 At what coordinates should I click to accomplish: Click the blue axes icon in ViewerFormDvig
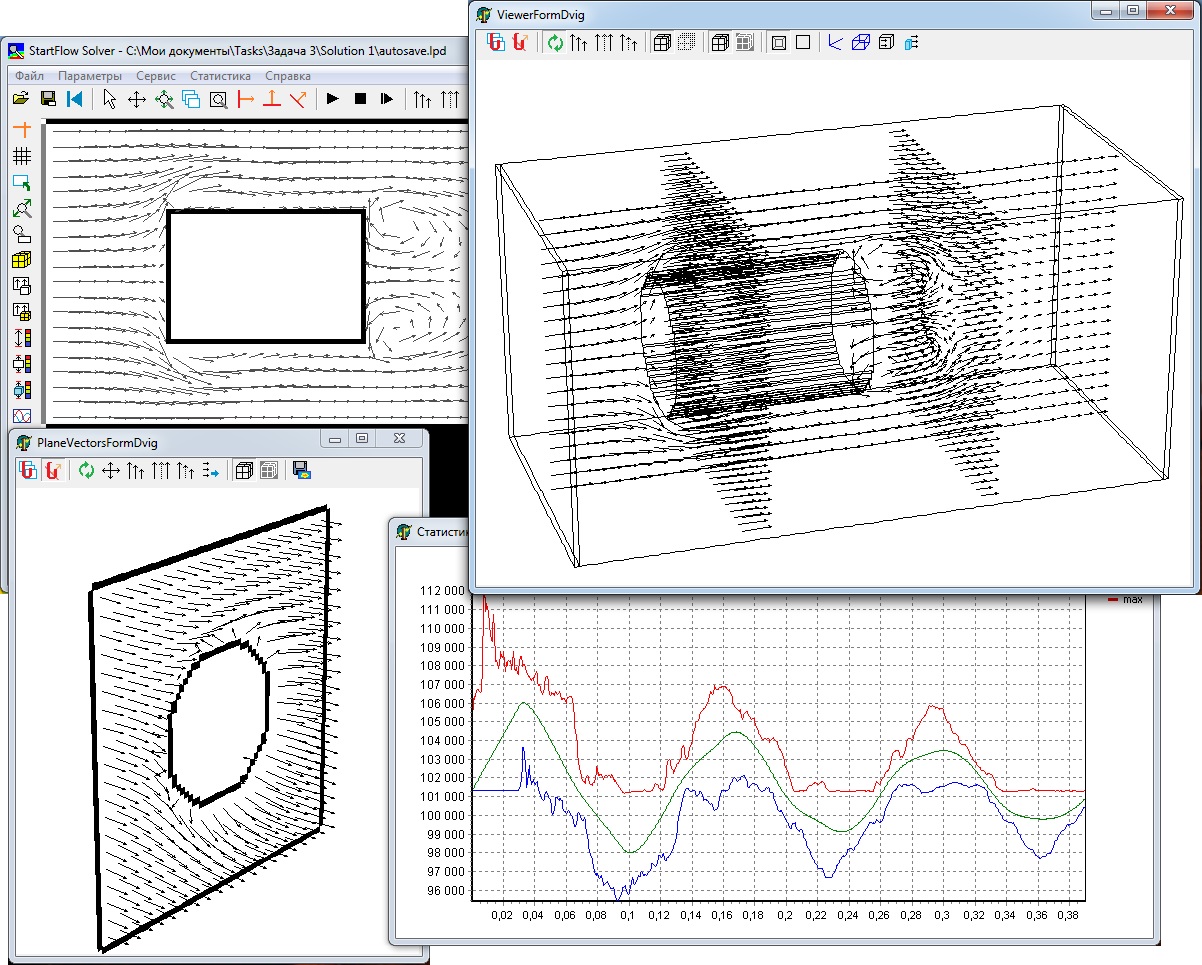click(x=837, y=42)
